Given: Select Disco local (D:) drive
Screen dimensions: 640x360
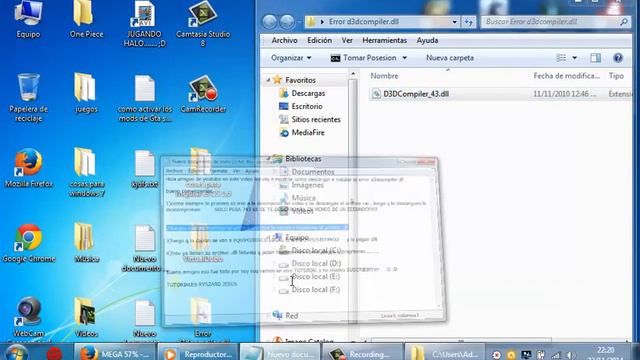Looking at the screenshot, I should (x=310, y=264).
